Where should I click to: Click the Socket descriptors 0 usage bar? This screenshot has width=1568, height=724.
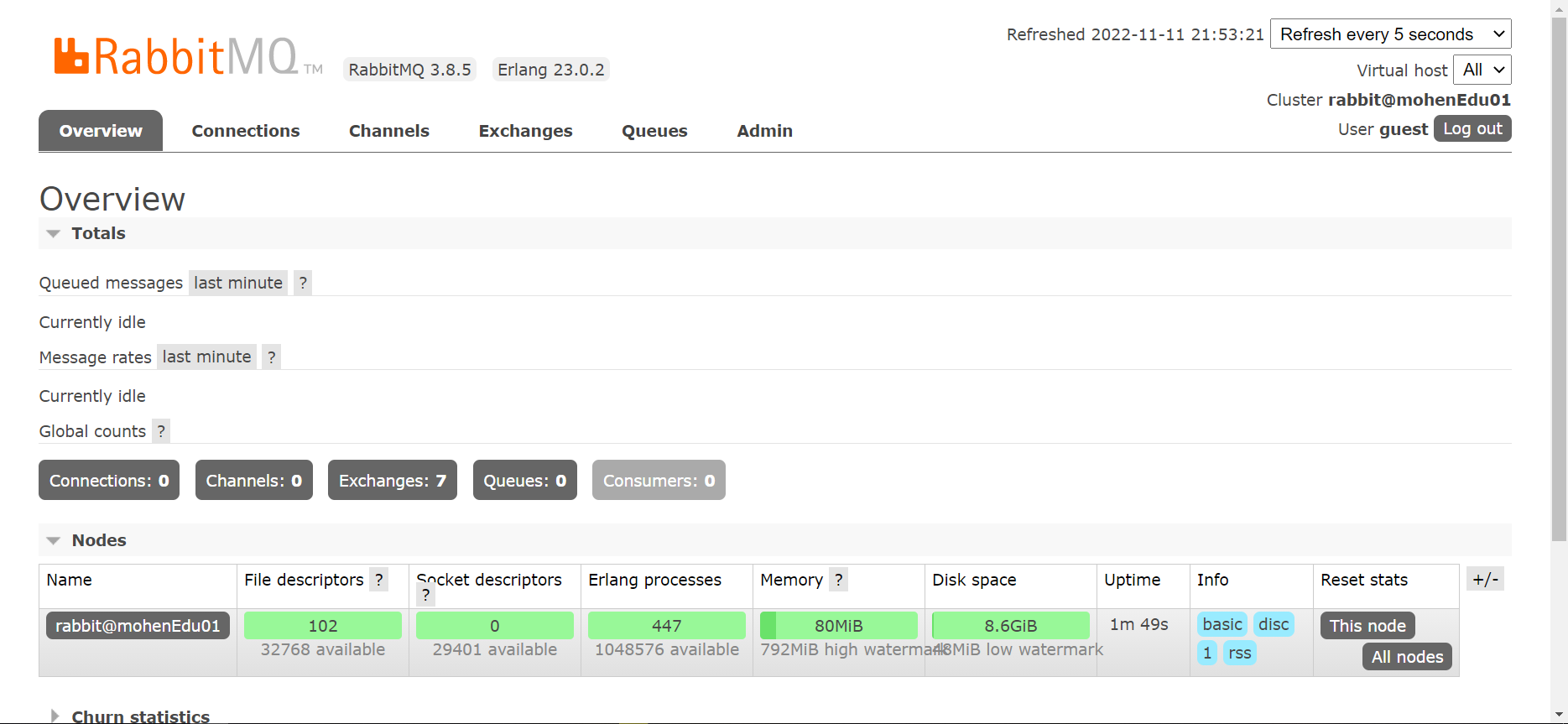pos(495,626)
